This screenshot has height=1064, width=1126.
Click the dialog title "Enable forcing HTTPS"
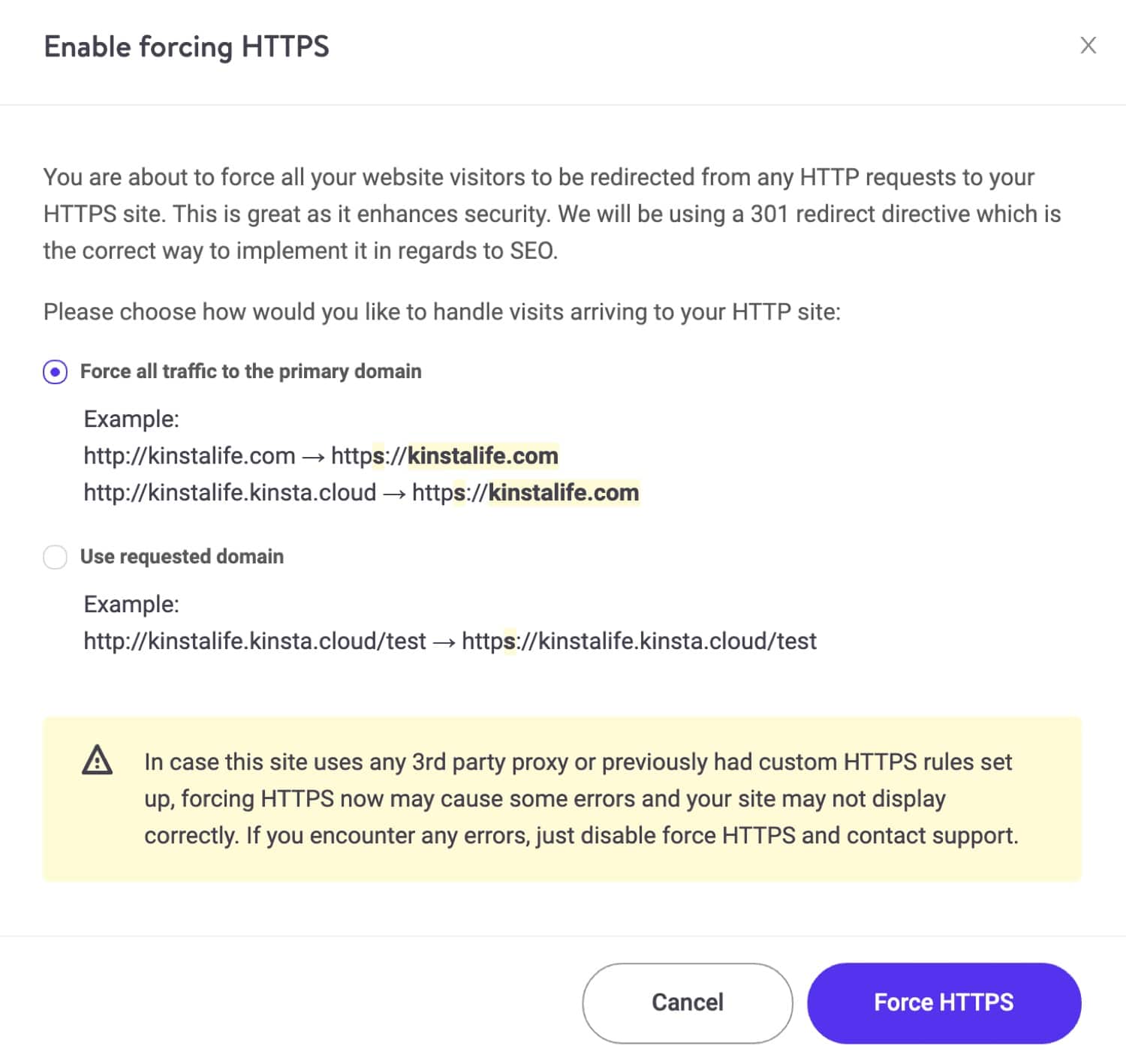click(187, 47)
